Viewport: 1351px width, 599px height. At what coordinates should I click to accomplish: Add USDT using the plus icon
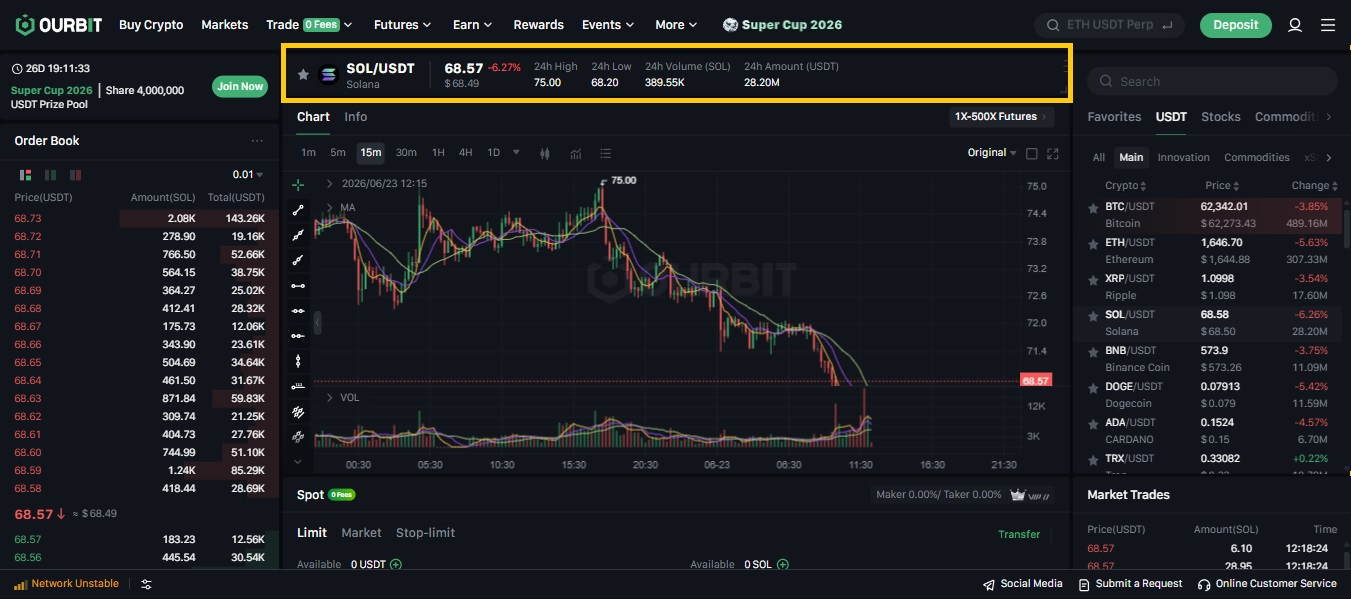tap(396, 565)
